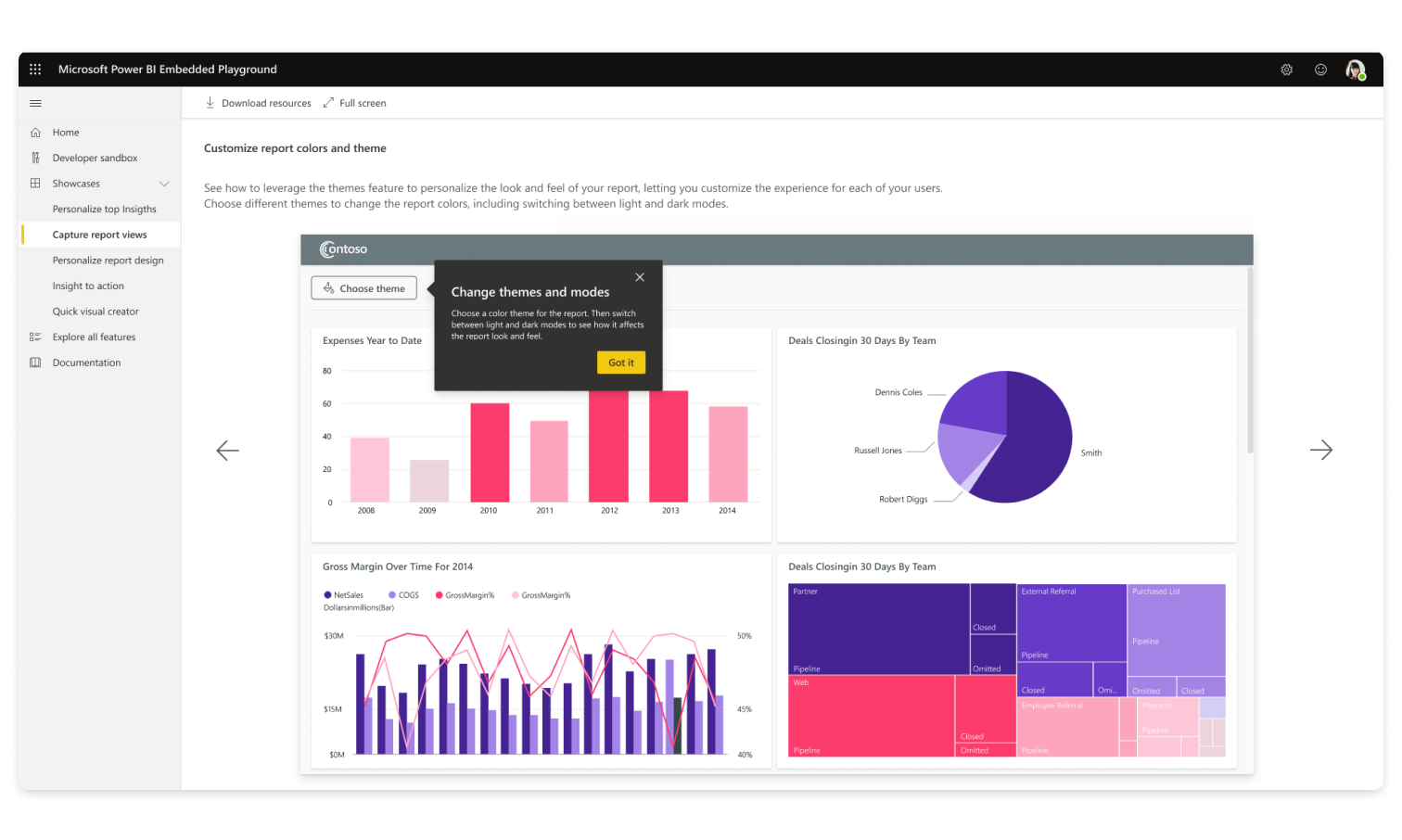The height and width of the screenshot is (840, 1402).
Task: Click the Showcases grid icon
Action: [x=35, y=184]
